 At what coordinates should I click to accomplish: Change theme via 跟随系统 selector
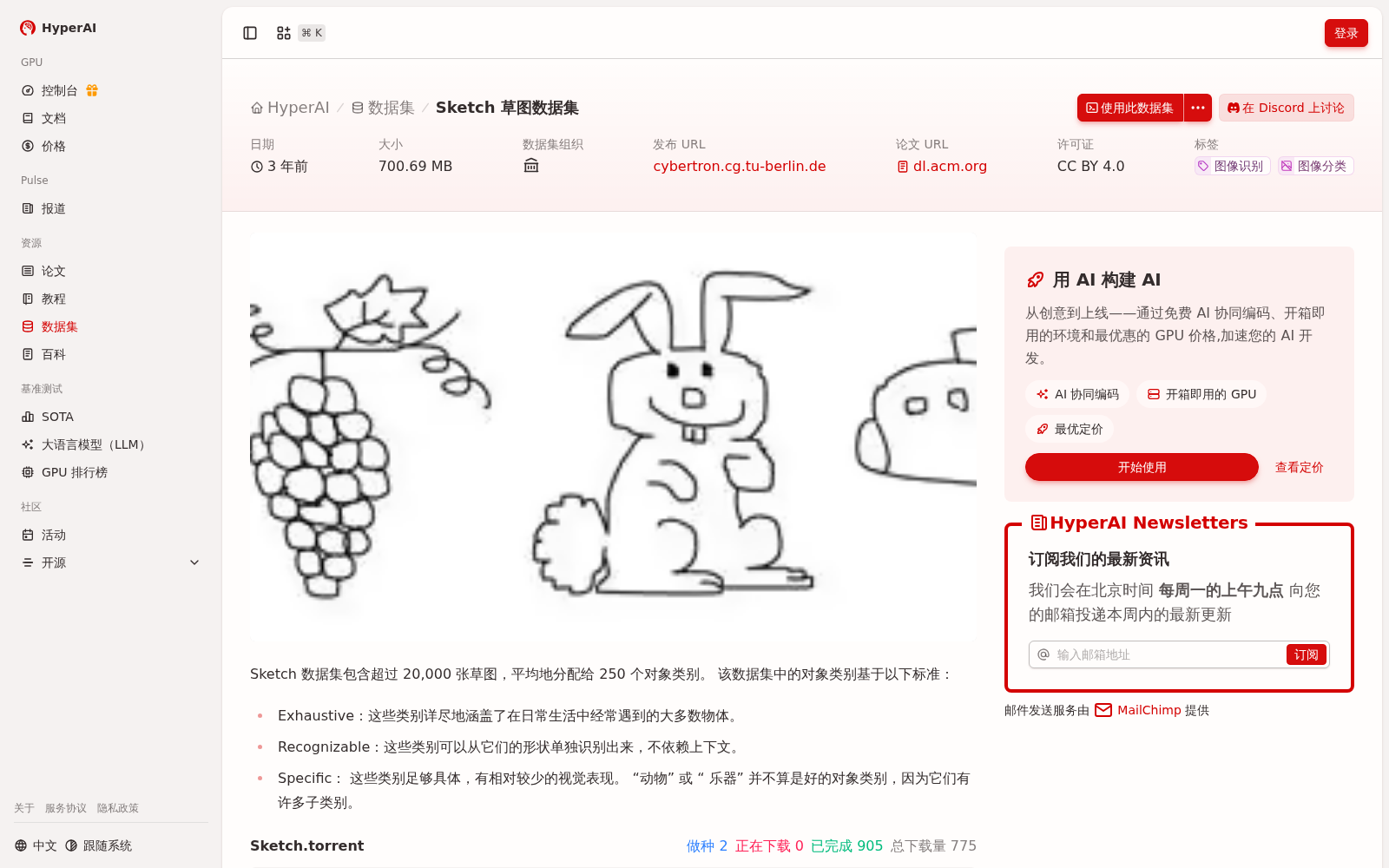tap(98, 845)
